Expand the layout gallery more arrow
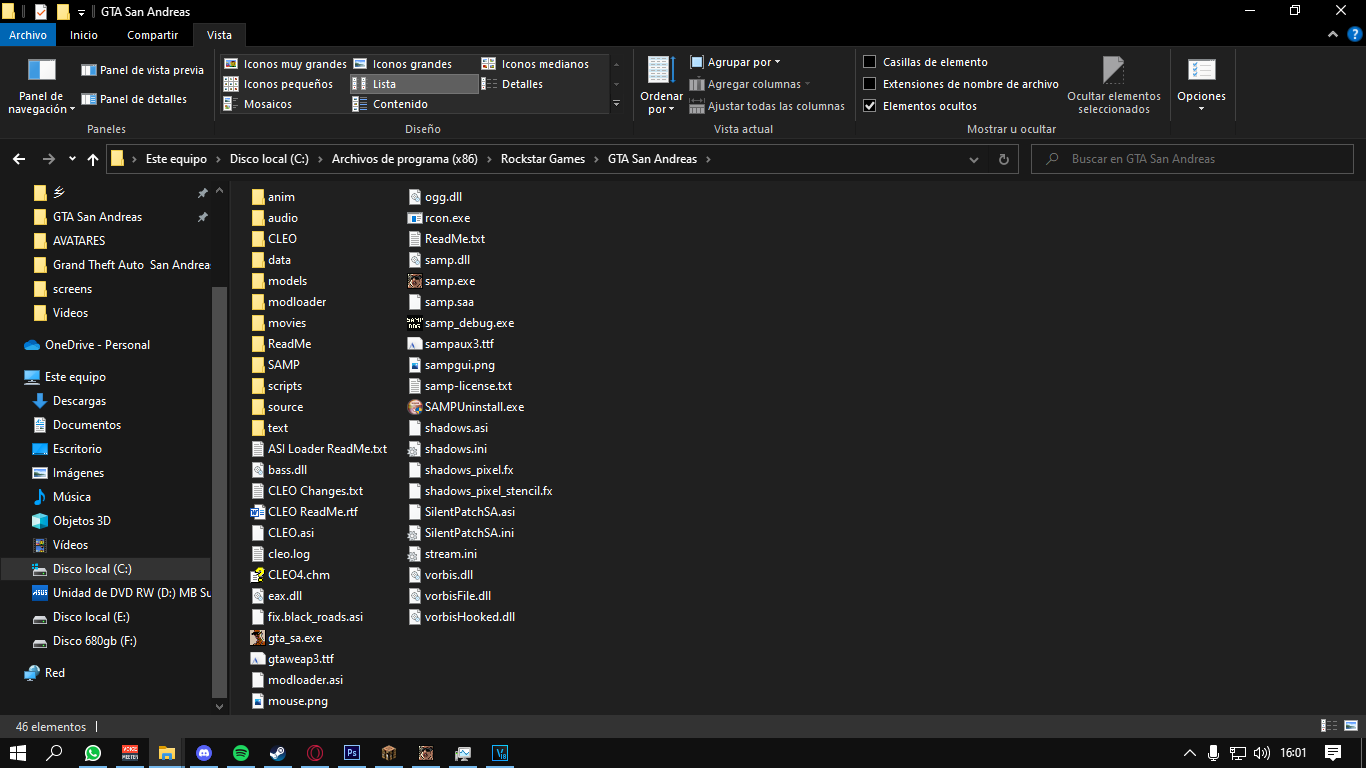The width and height of the screenshot is (1366, 768). pos(616,104)
